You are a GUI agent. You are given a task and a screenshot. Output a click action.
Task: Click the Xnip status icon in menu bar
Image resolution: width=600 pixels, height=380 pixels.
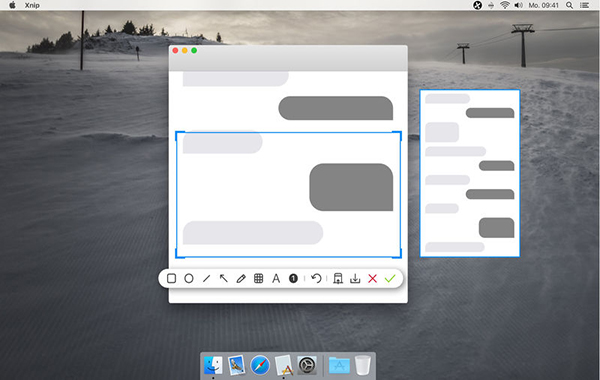(478, 5)
